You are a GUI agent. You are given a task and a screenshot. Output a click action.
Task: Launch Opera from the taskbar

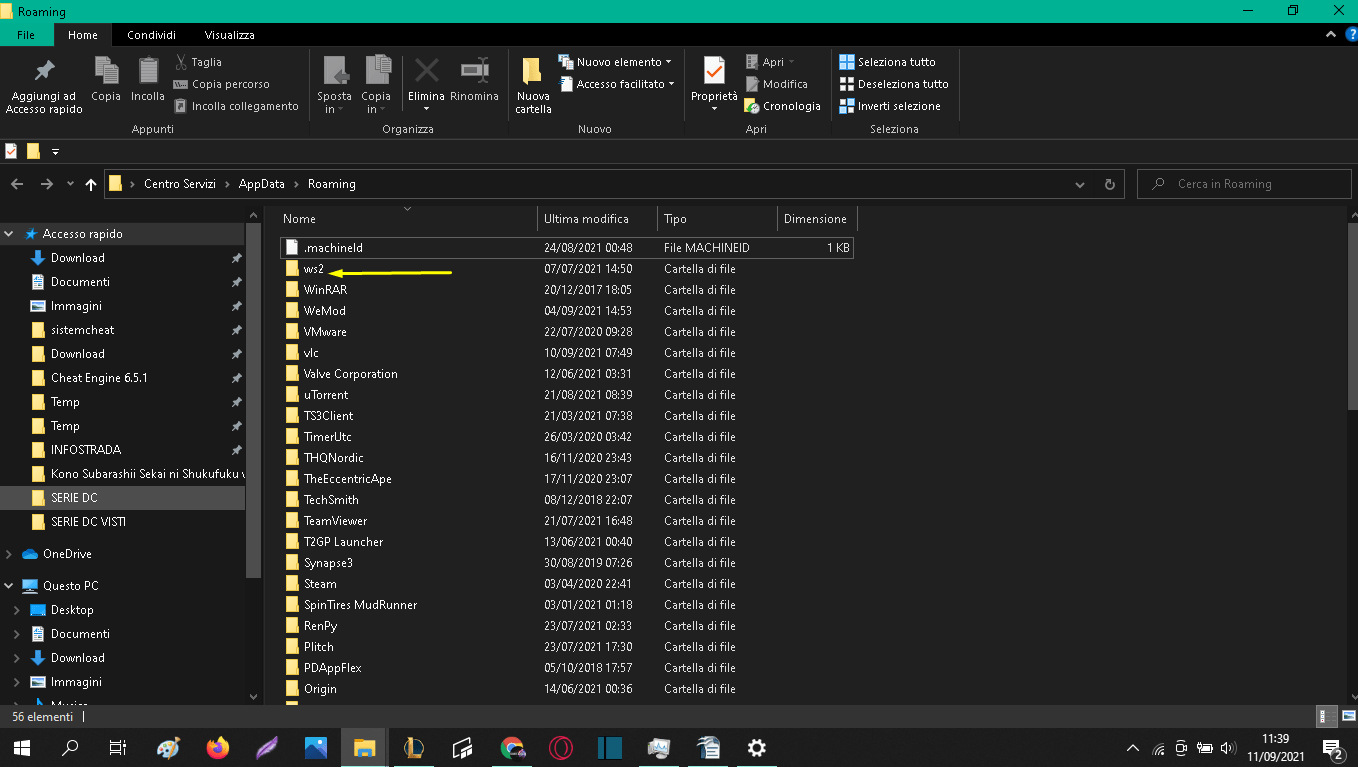561,747
